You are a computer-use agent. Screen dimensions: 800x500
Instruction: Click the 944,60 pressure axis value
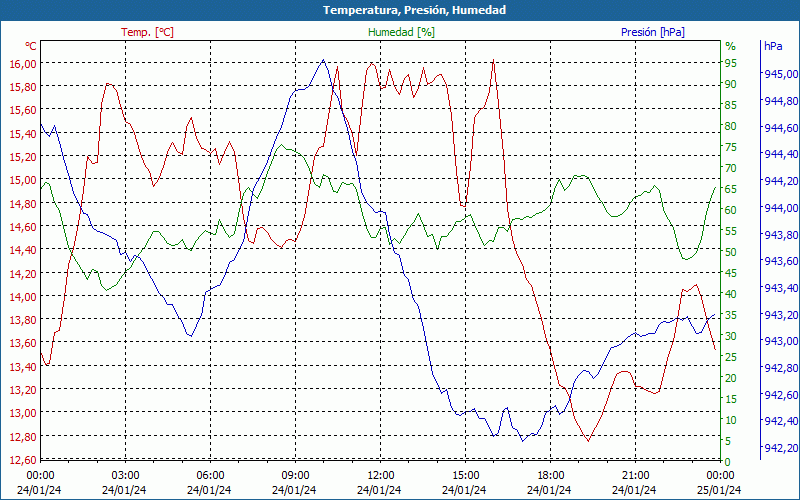coord(781,128)
